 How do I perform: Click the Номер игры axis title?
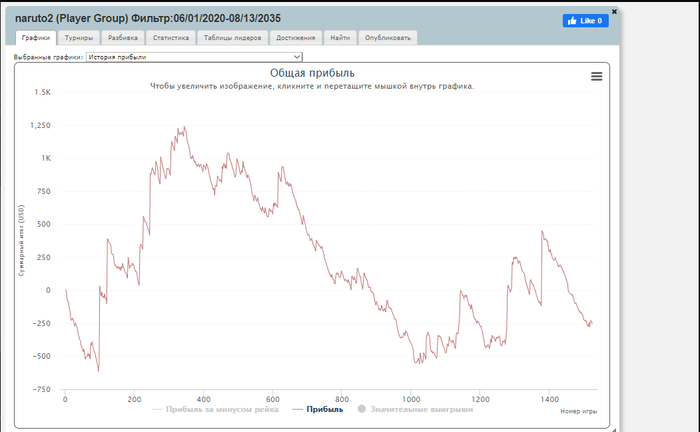[x=579, y=411]
